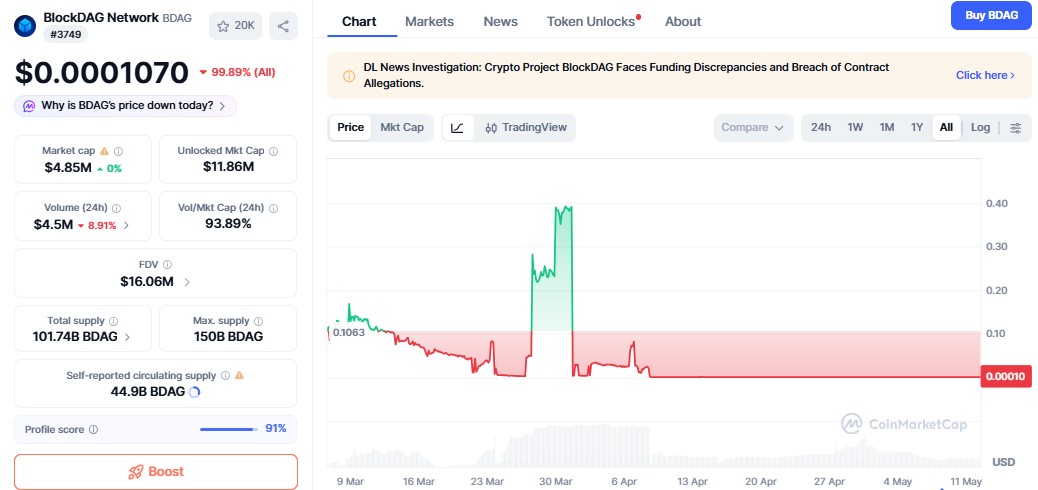Screen dimensions: 1038x490
Task: Switch chart to Mkt Cap
Action: coord(402,127)
